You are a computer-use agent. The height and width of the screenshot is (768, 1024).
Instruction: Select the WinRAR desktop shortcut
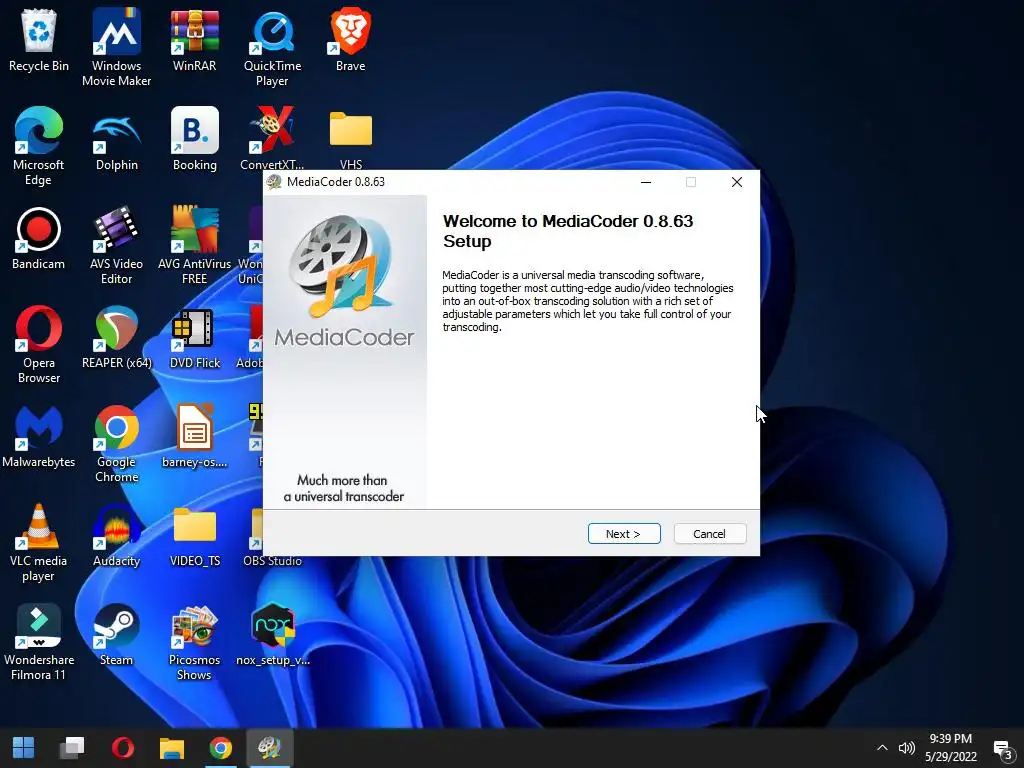[195, 39]
